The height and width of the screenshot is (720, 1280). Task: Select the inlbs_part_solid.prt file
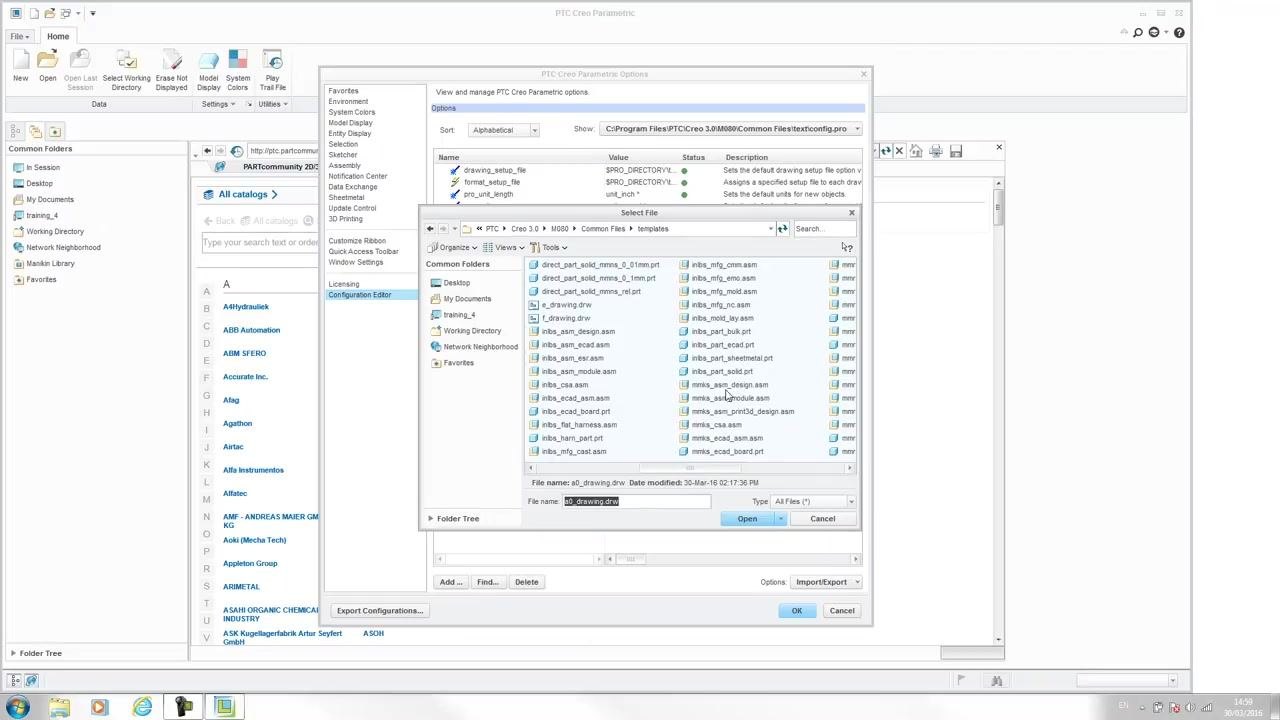tap(722, 371)
